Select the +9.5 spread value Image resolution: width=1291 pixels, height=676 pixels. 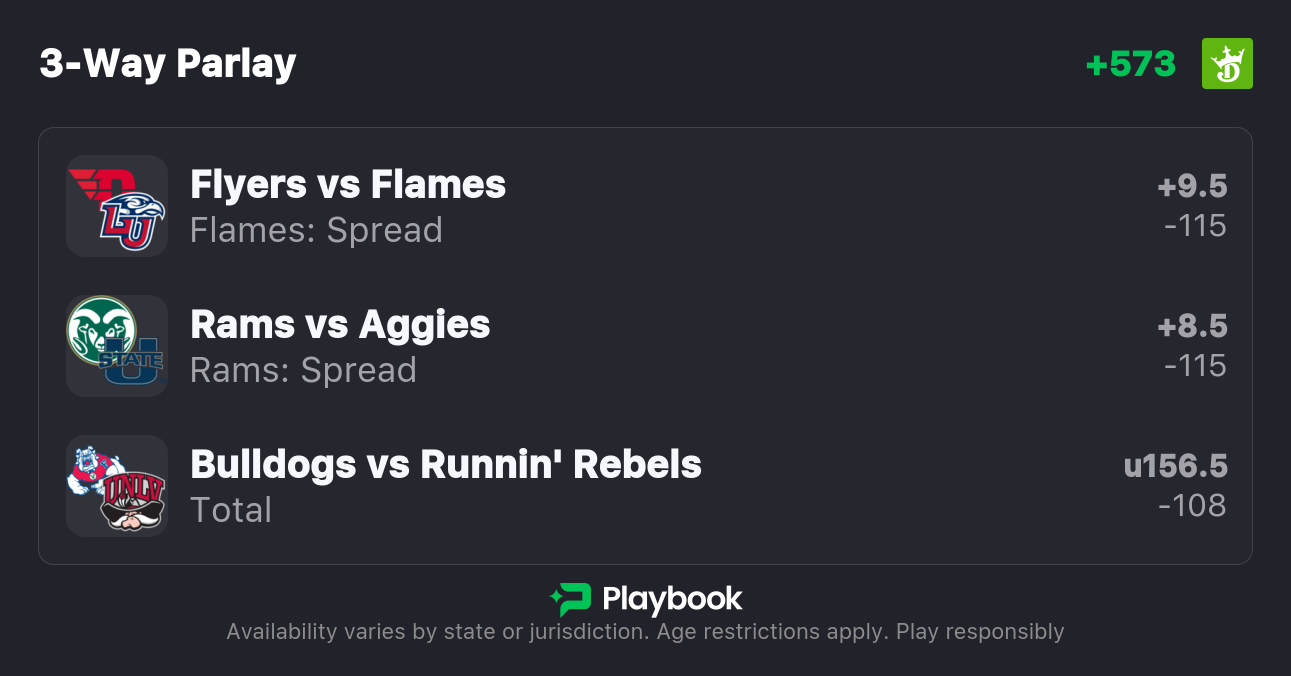[1192, 186]
